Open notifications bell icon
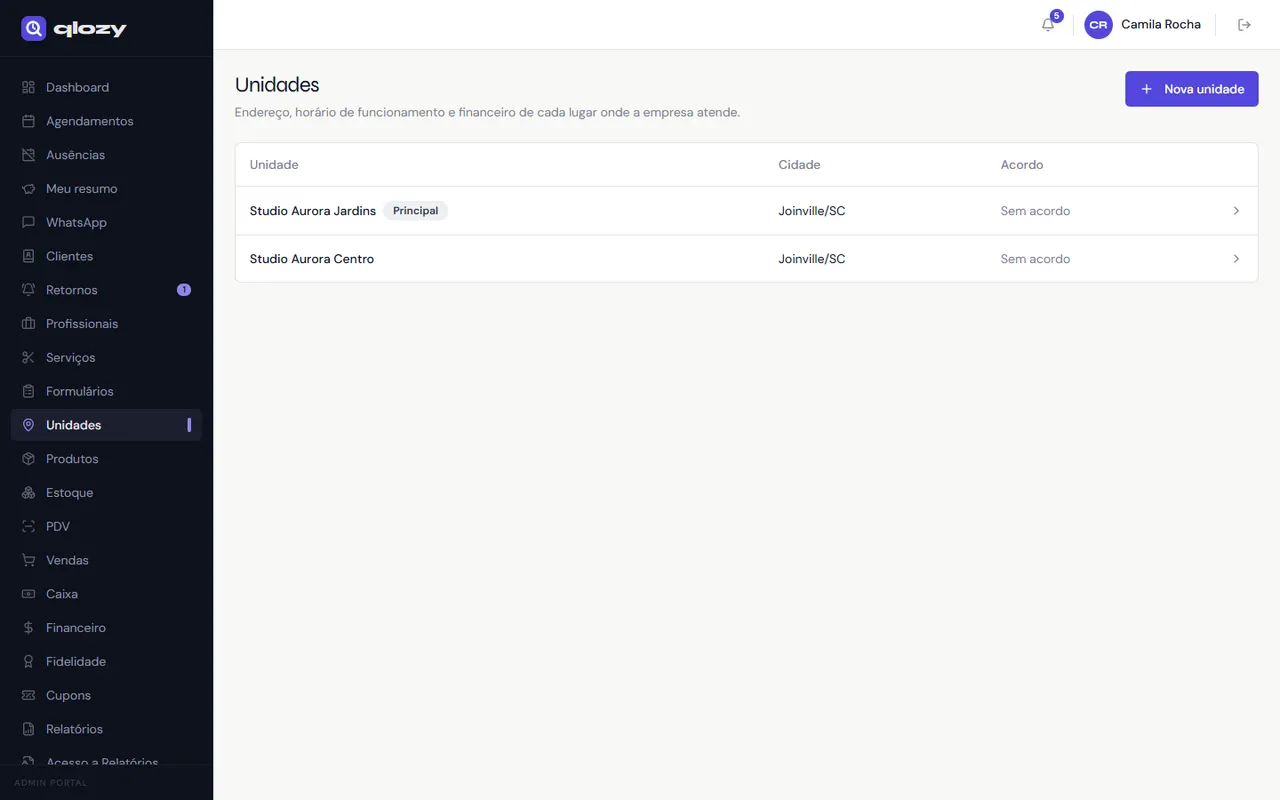This screenshot has height=800, width=1280. click(x=1048, y=25)
